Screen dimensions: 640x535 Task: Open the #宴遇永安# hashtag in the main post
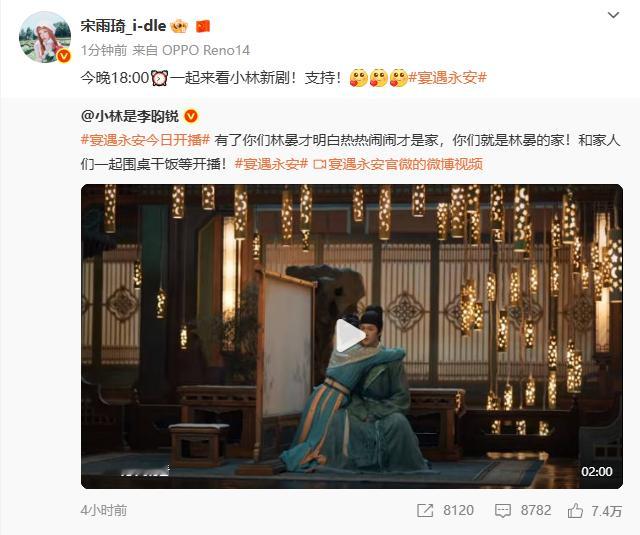point(448,78)
